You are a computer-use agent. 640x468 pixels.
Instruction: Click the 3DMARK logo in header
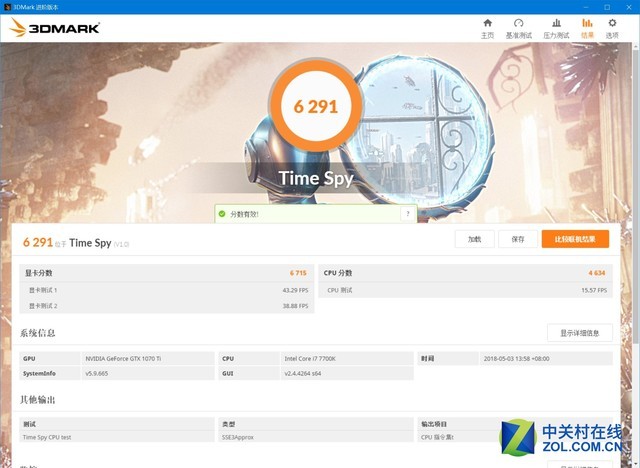click(x=54, y=28)
